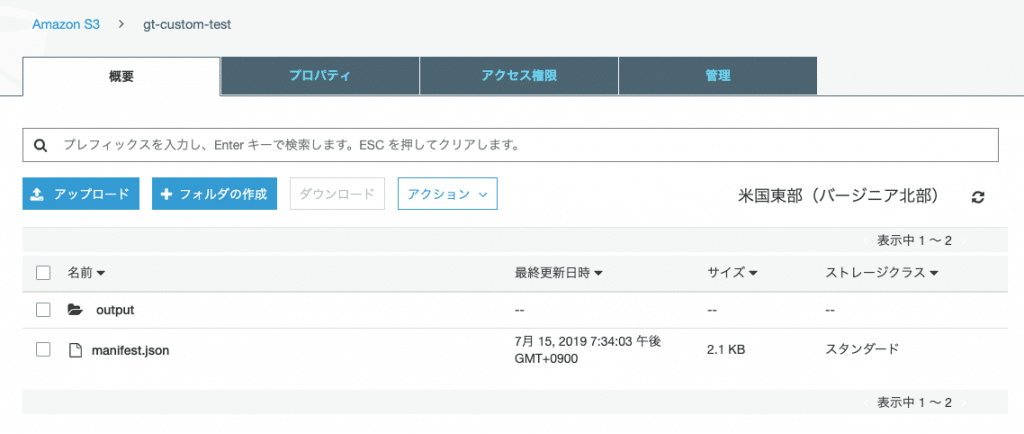Sort by ストレージクラス column arrow
The image size is (1024, 434).
click(933, 273)
